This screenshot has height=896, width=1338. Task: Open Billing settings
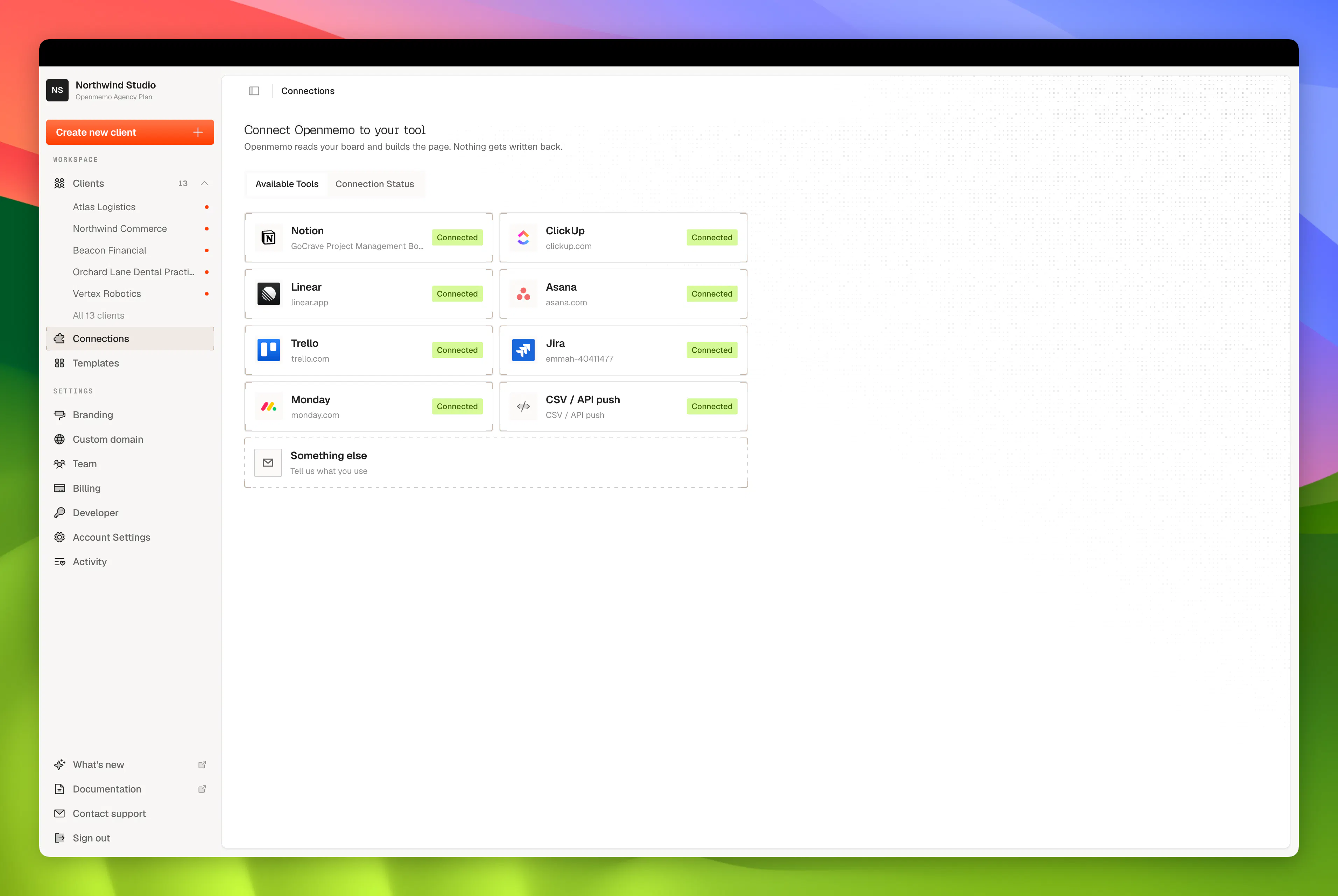(x=130, y=489)
